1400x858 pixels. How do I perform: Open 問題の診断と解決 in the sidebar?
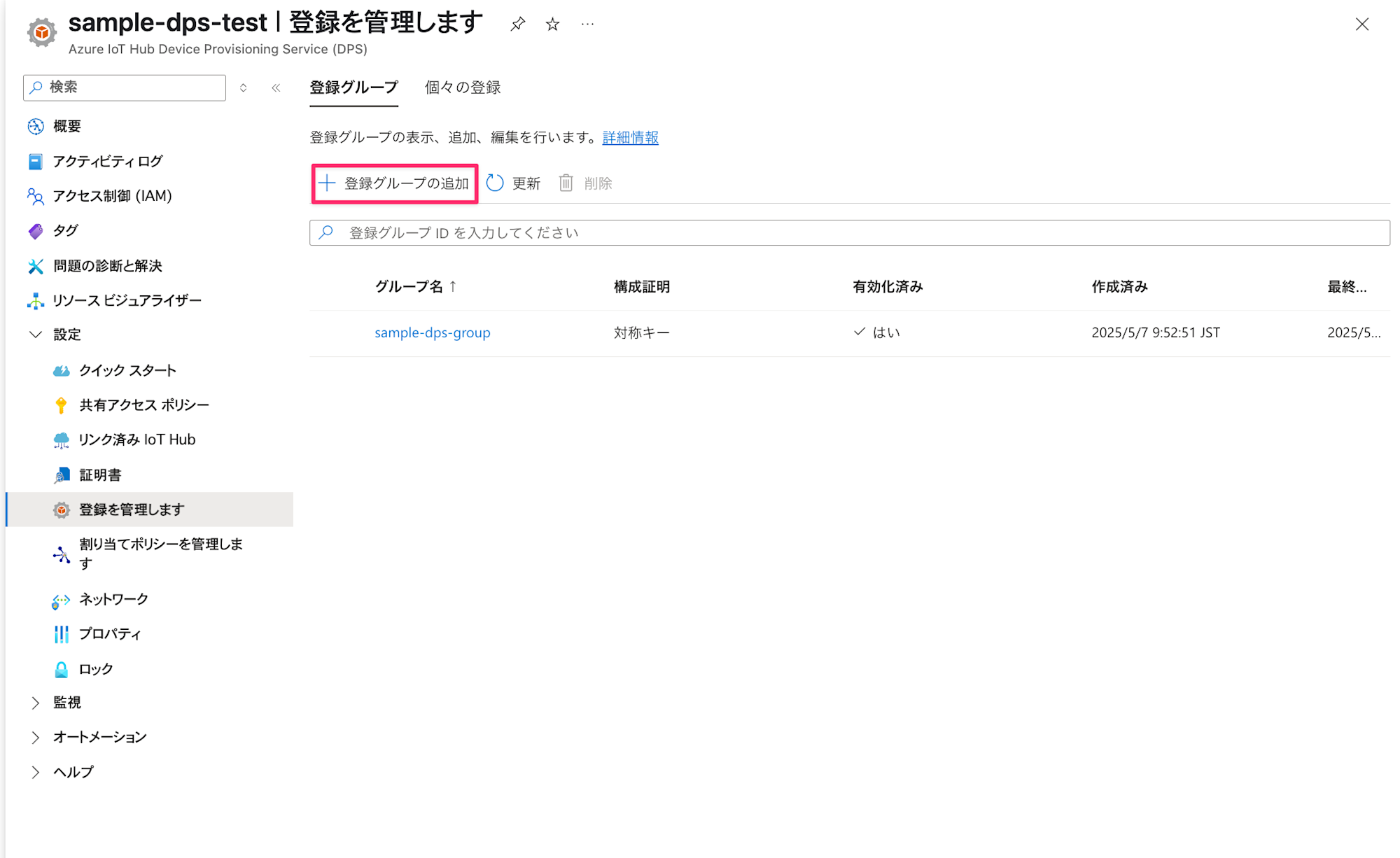click(108, 266)
